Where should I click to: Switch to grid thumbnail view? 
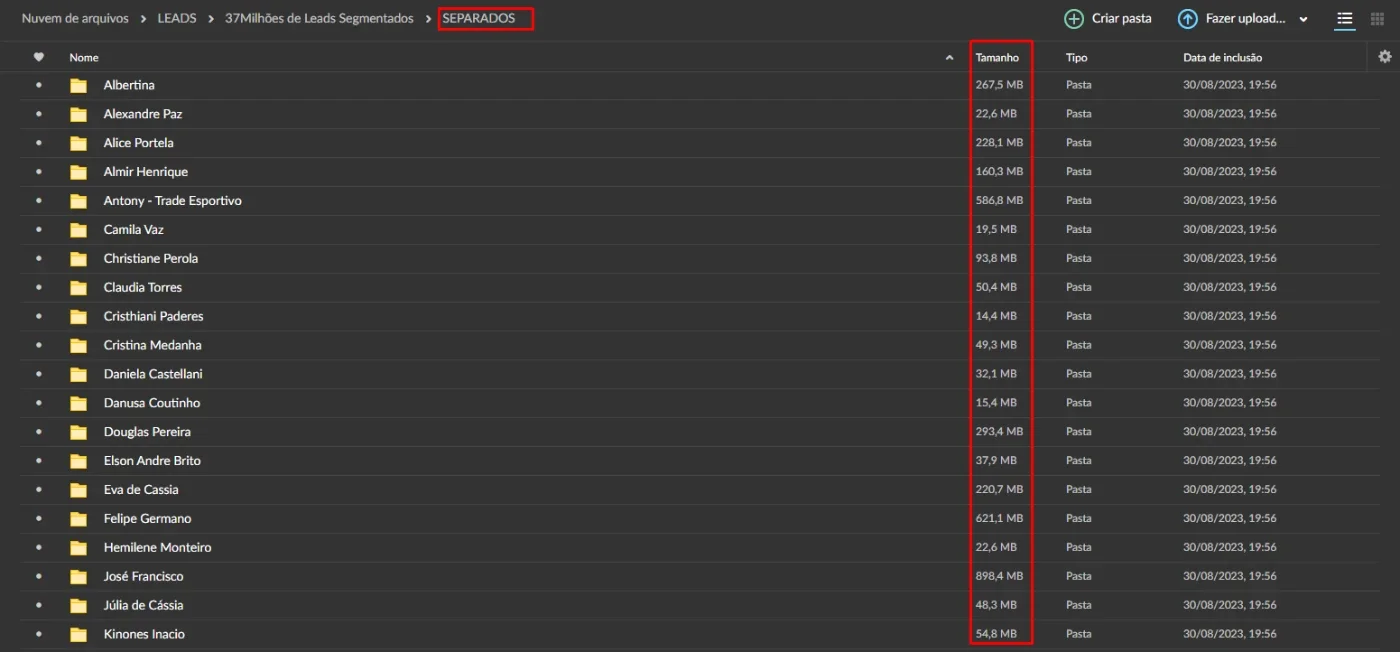point(1378,19)
